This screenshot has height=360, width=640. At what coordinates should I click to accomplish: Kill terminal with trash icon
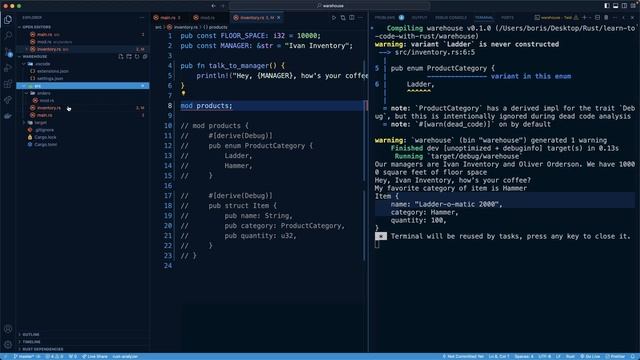coord(606,18)
